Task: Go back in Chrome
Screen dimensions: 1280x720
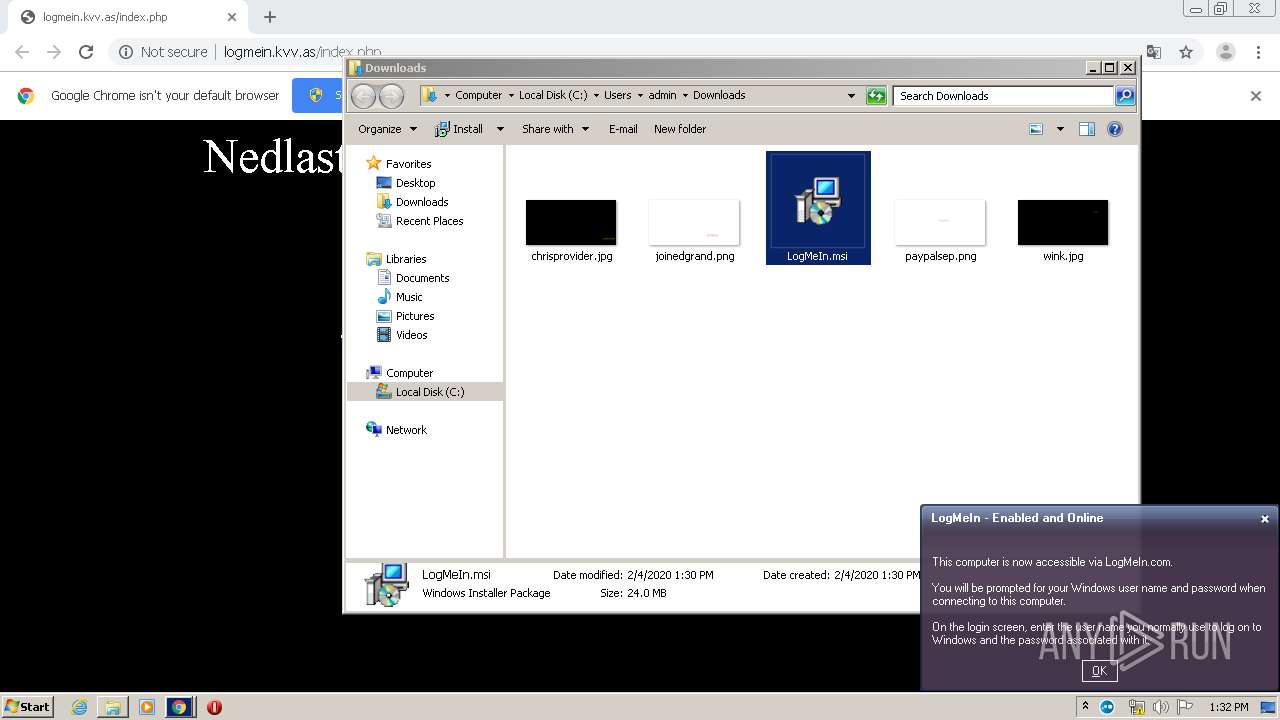Action: point(22,52)
